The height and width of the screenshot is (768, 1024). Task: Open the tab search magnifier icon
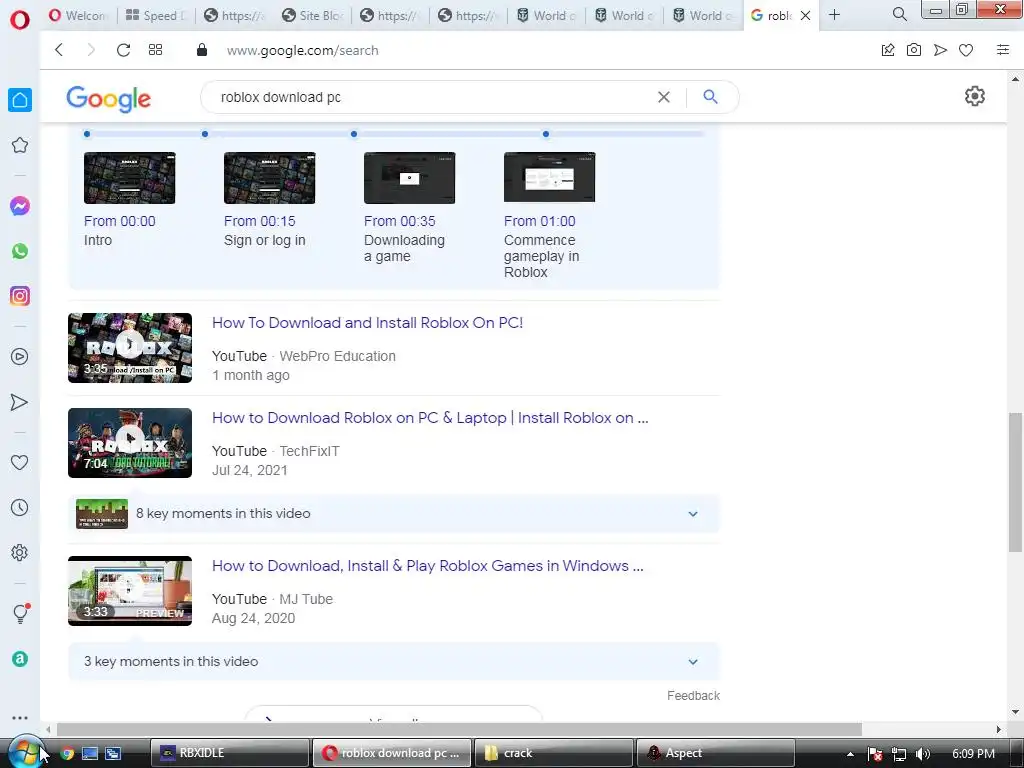click(x=899, y=14)
